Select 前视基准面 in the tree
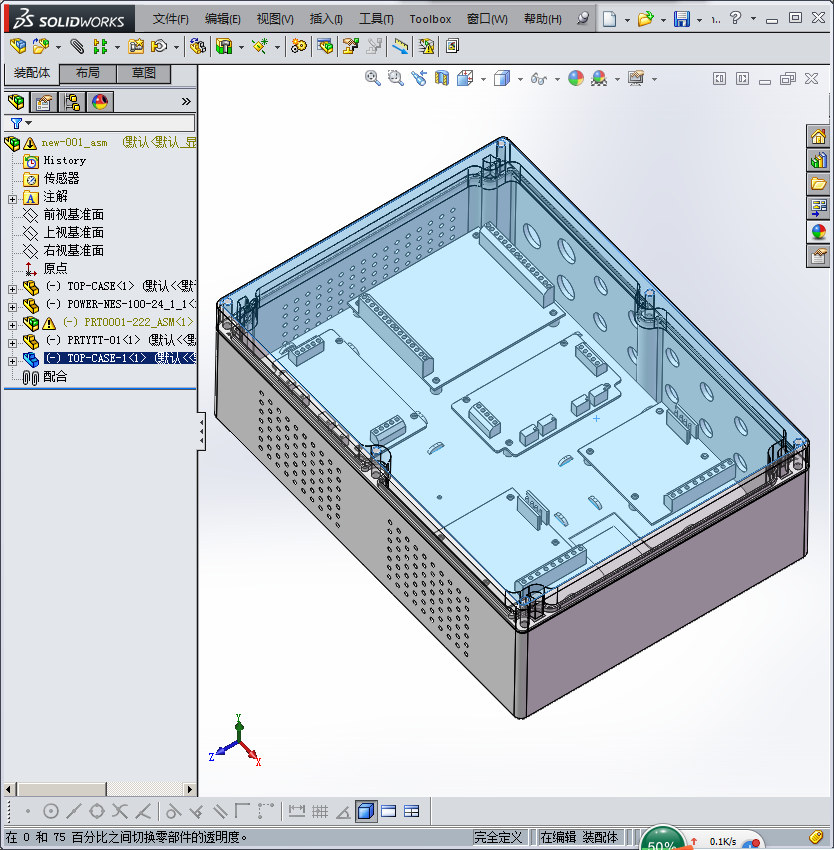The image size is (834, 850). click(73, 215)
